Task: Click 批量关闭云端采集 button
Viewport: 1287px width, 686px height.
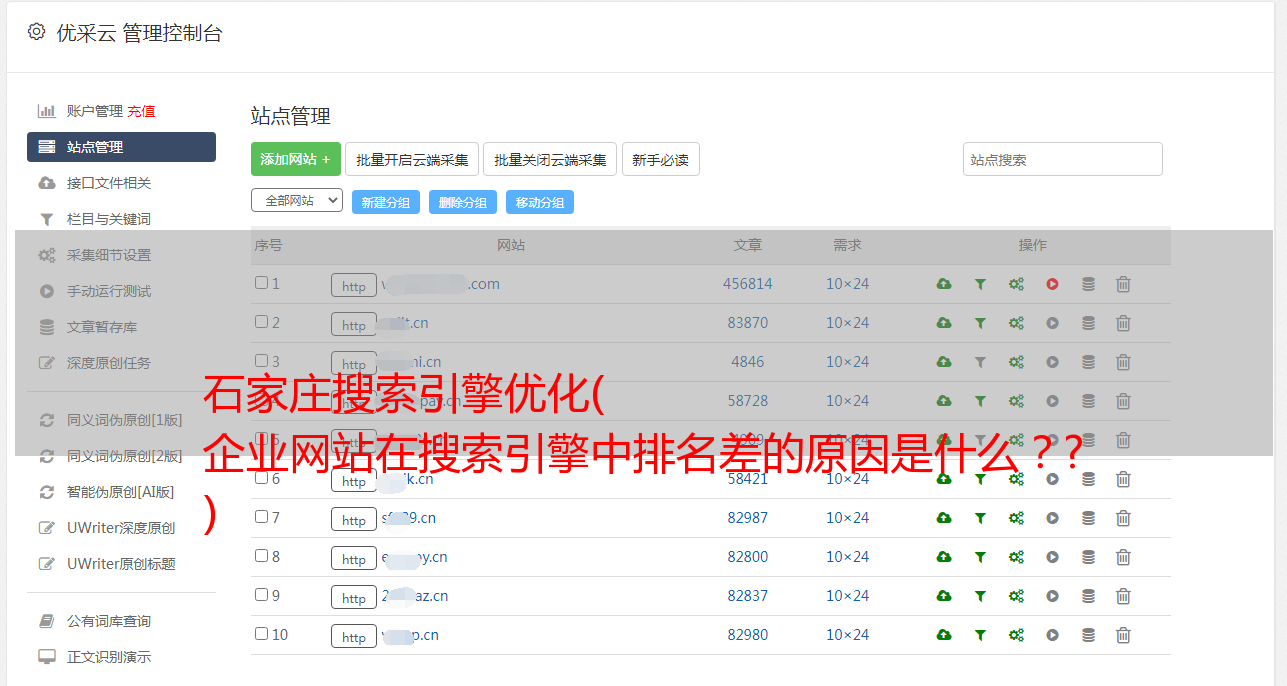Action: click(550, 159)
